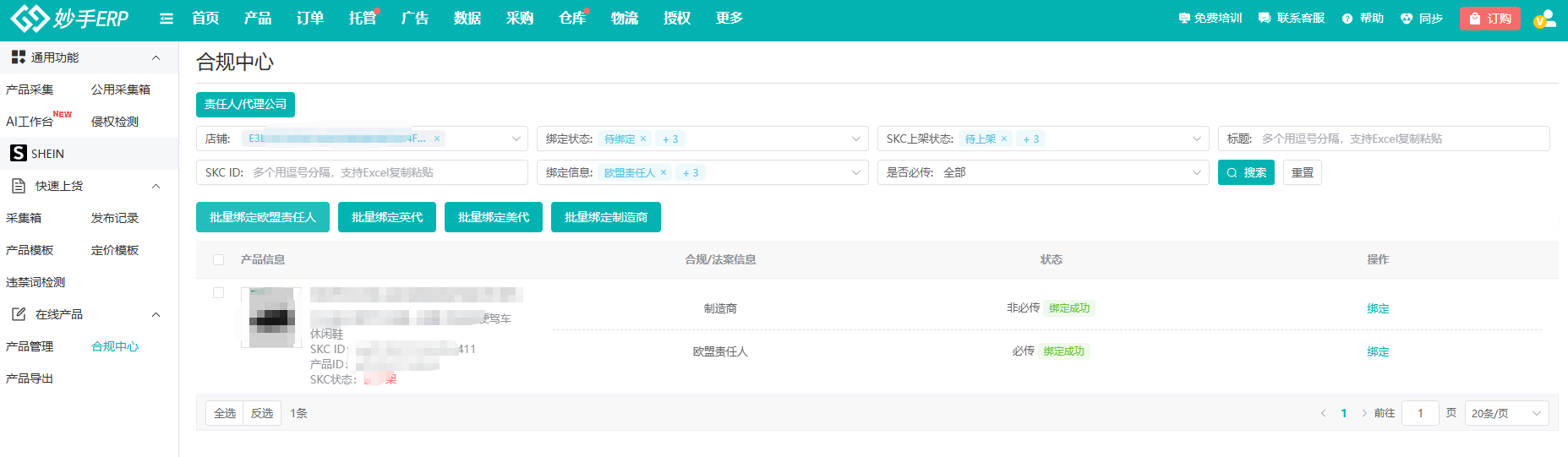Image resolution: width=1568 pixels, height=457 pixels.
Task: Click 全选 to select all rows
Action: click(225, 413)
